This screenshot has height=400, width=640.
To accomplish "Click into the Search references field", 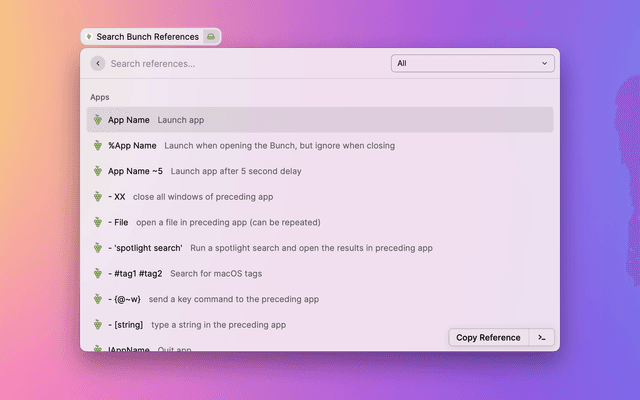I will click(x=245, y=63).
